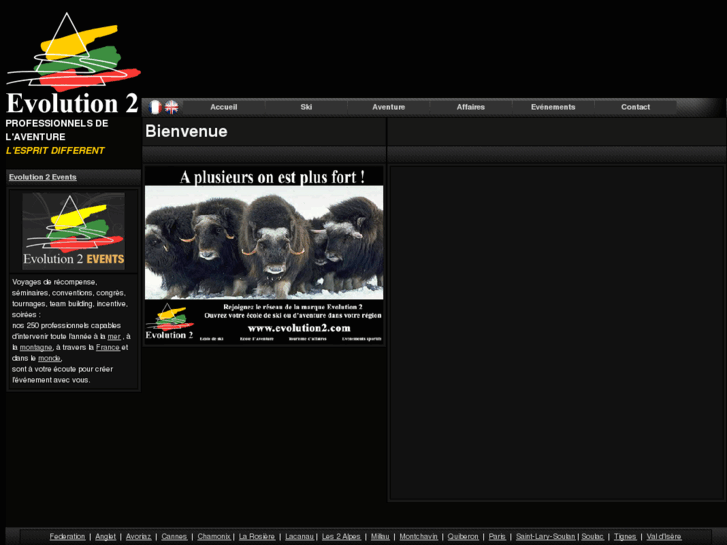Screen dimensions: 727x545
Task: Open the Quiberon footer link
Action: (463, 537)
